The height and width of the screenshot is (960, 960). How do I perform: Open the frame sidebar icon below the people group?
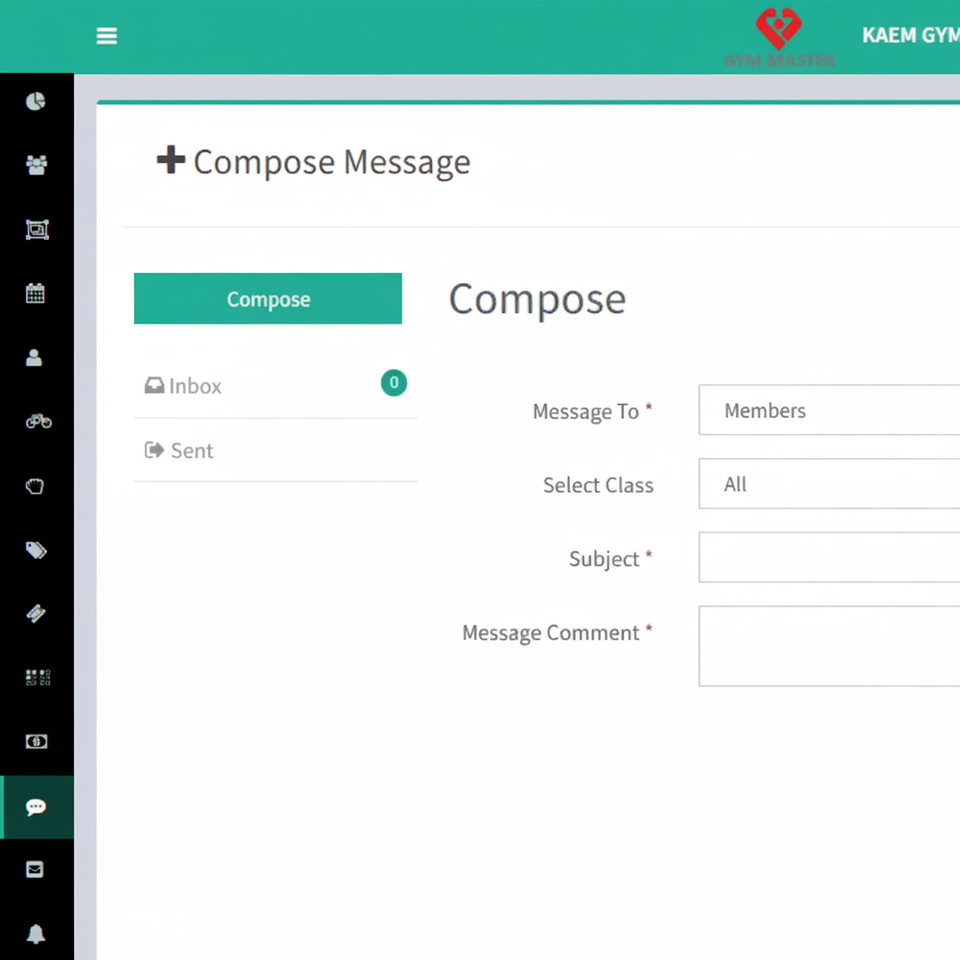point(37,230)
